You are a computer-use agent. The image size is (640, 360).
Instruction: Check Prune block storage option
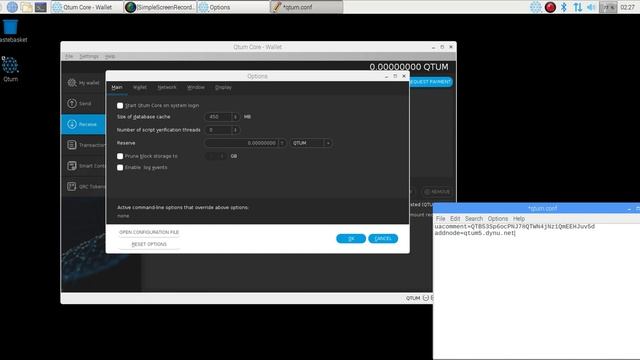point(120,156)
